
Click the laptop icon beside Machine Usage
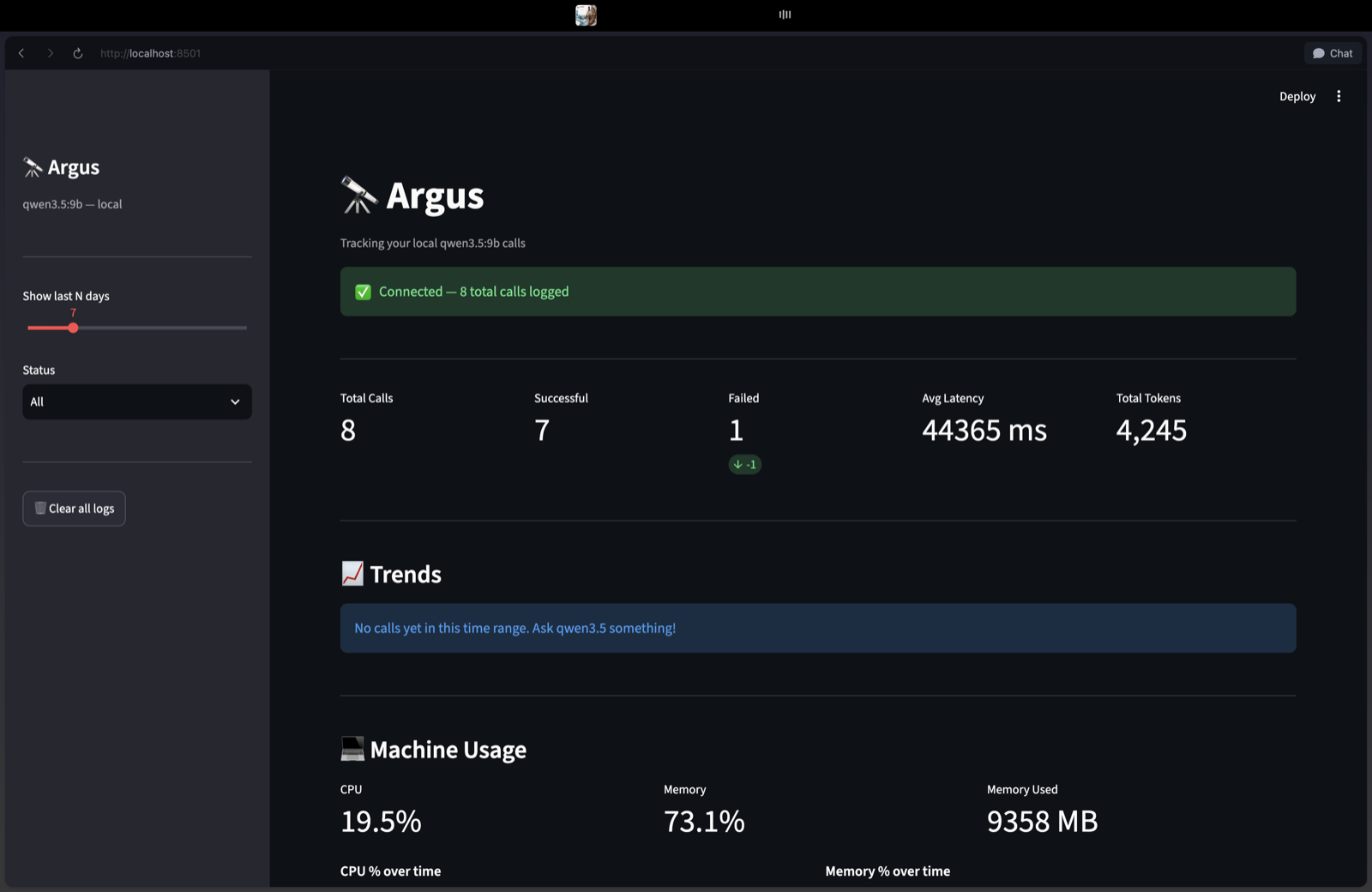coord(352,749)
